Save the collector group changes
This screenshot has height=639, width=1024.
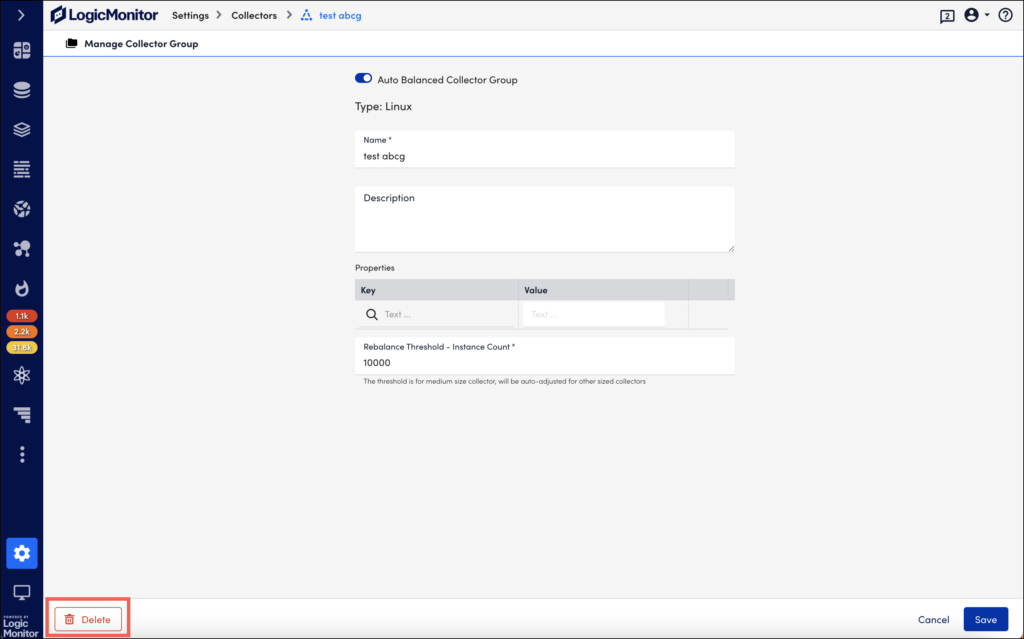coord(986,619)
